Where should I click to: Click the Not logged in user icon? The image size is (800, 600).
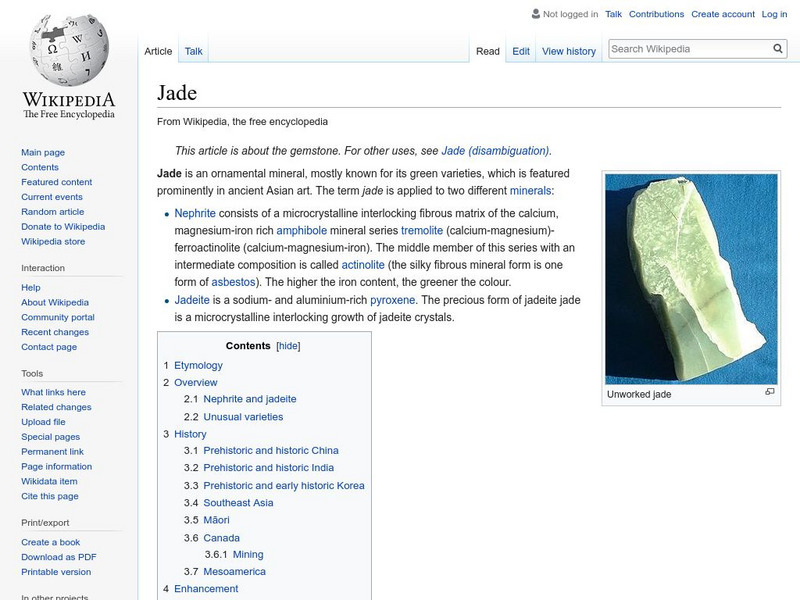click(x=536, y=14)
